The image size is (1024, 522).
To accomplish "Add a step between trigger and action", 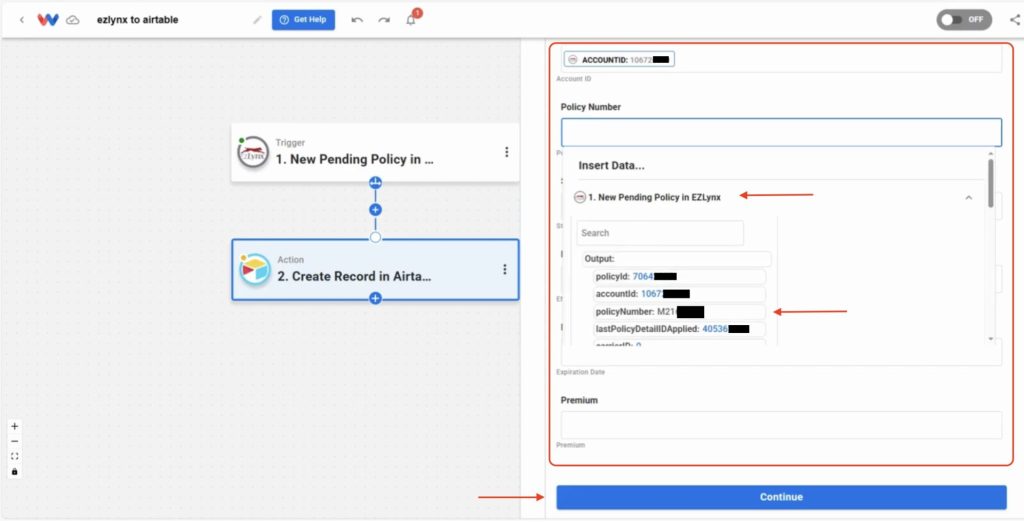I will tap(375, 210).
